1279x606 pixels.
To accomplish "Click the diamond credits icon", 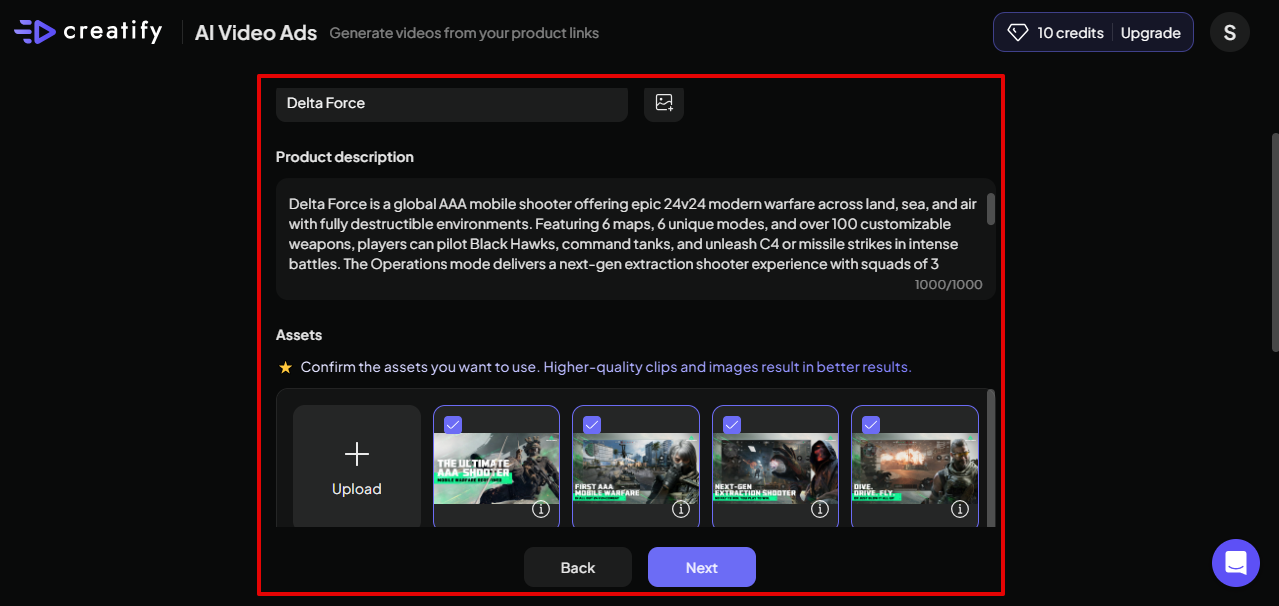I will click(x=1017, y=33).
